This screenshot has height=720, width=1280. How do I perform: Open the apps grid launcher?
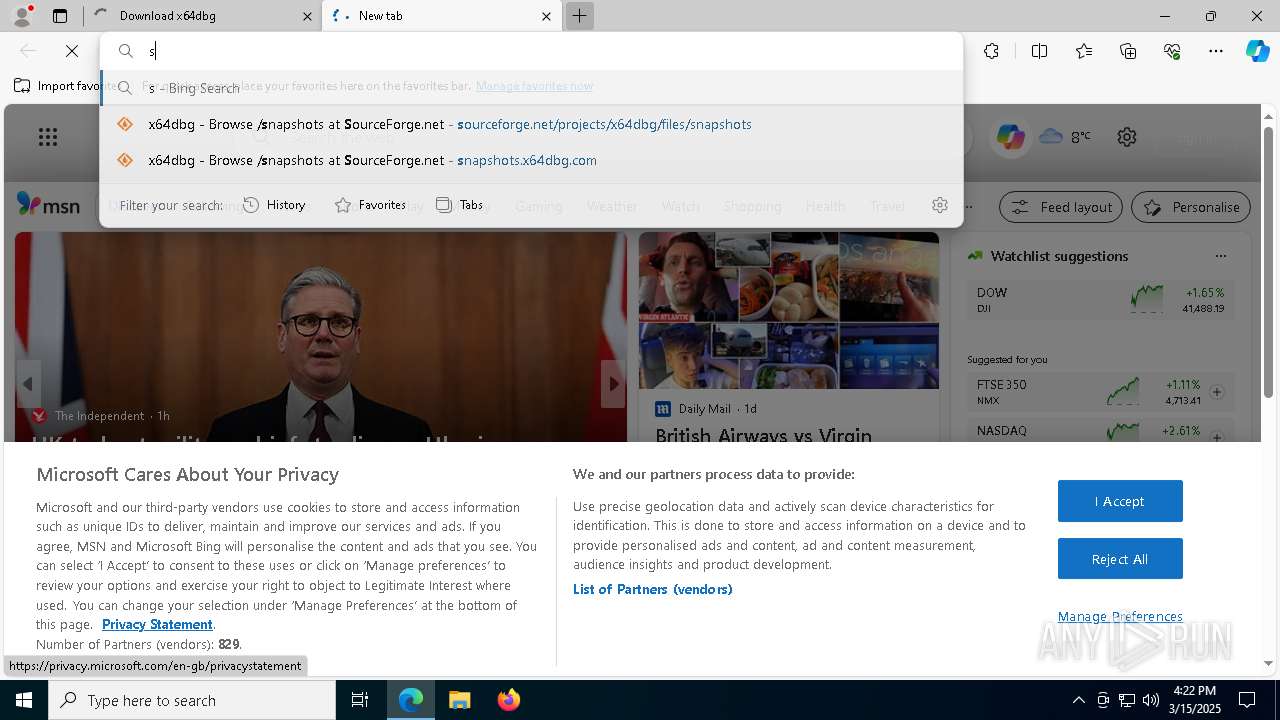(x=47, y=137)
